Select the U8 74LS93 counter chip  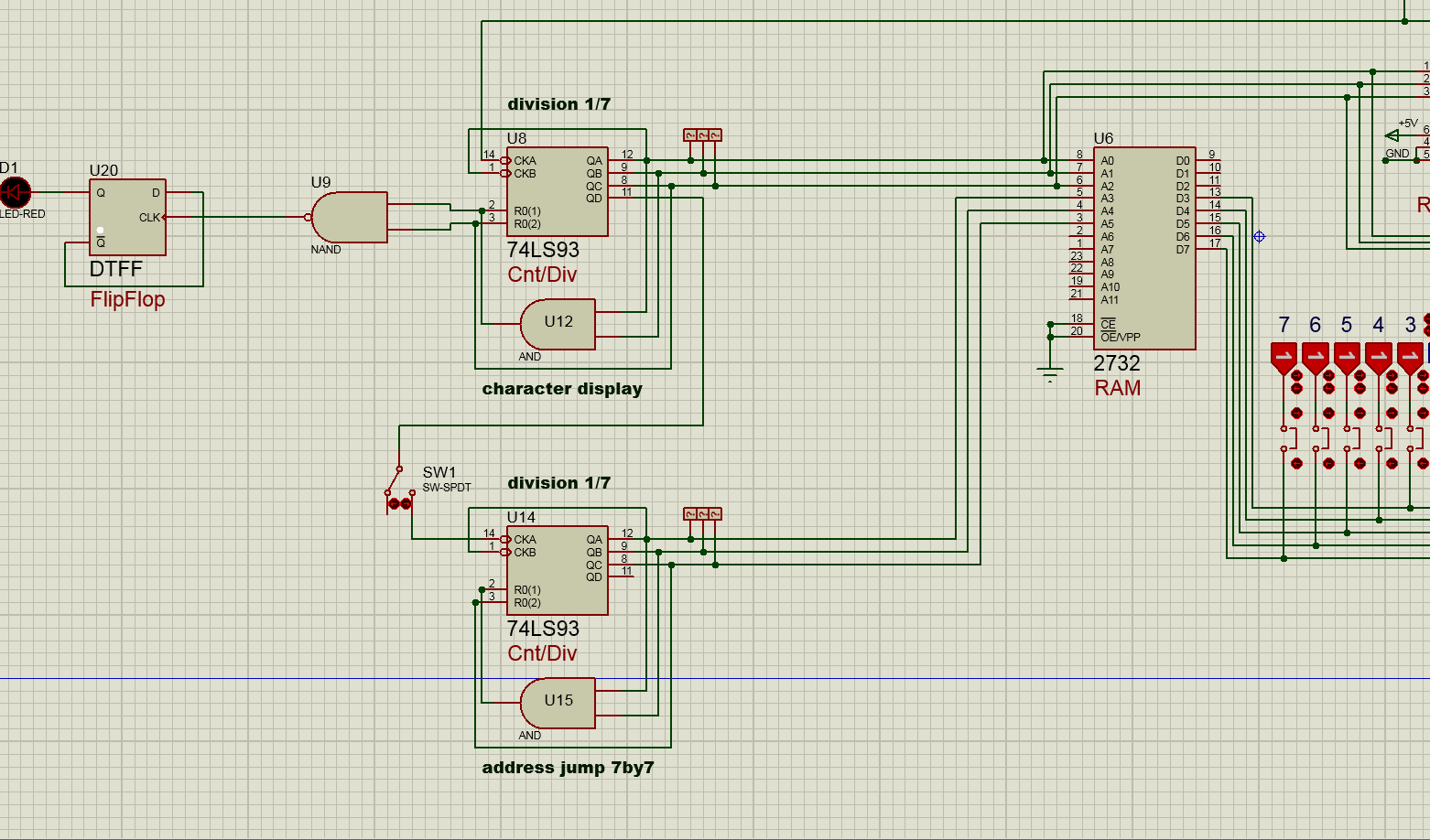pyautogui.click(x=558, y=191)
